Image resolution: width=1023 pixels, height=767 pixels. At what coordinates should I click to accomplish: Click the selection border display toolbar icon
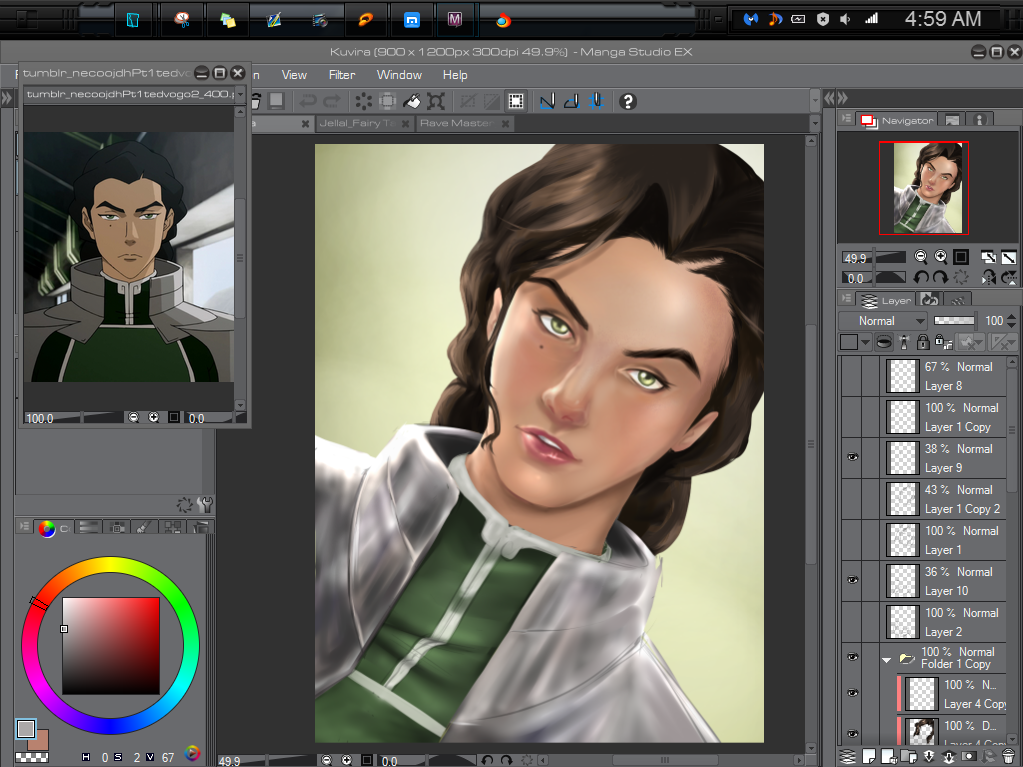click(516, 101)
